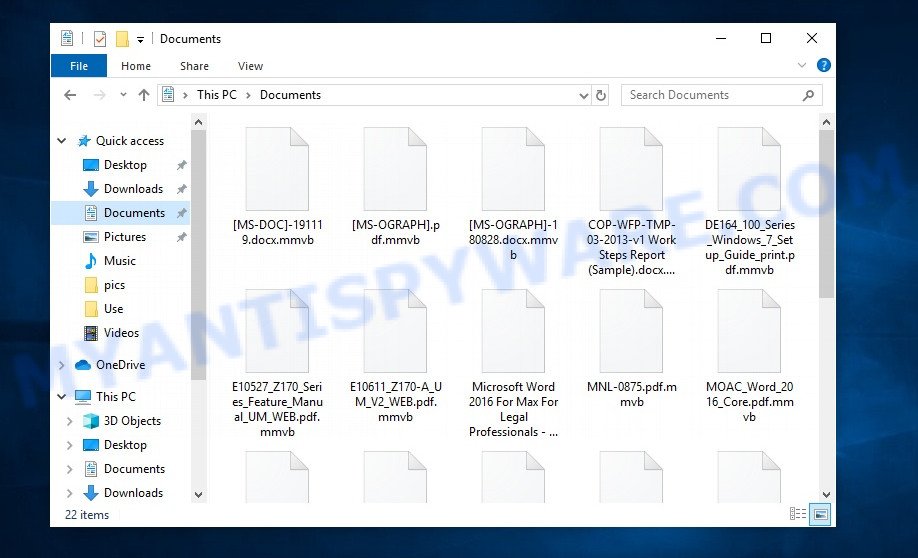Go forward with the Forward arrow
The width and height of the screenshot is (918, 558).
100,95
